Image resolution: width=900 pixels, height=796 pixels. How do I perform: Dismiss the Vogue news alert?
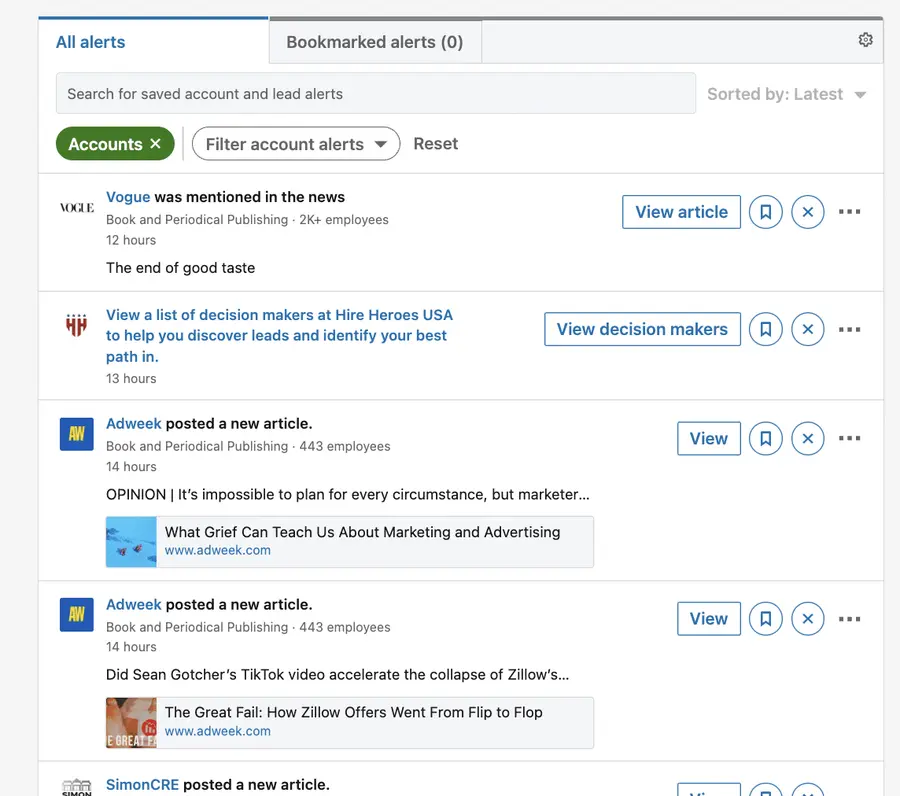pyautogui.click(x=808, y=212)
